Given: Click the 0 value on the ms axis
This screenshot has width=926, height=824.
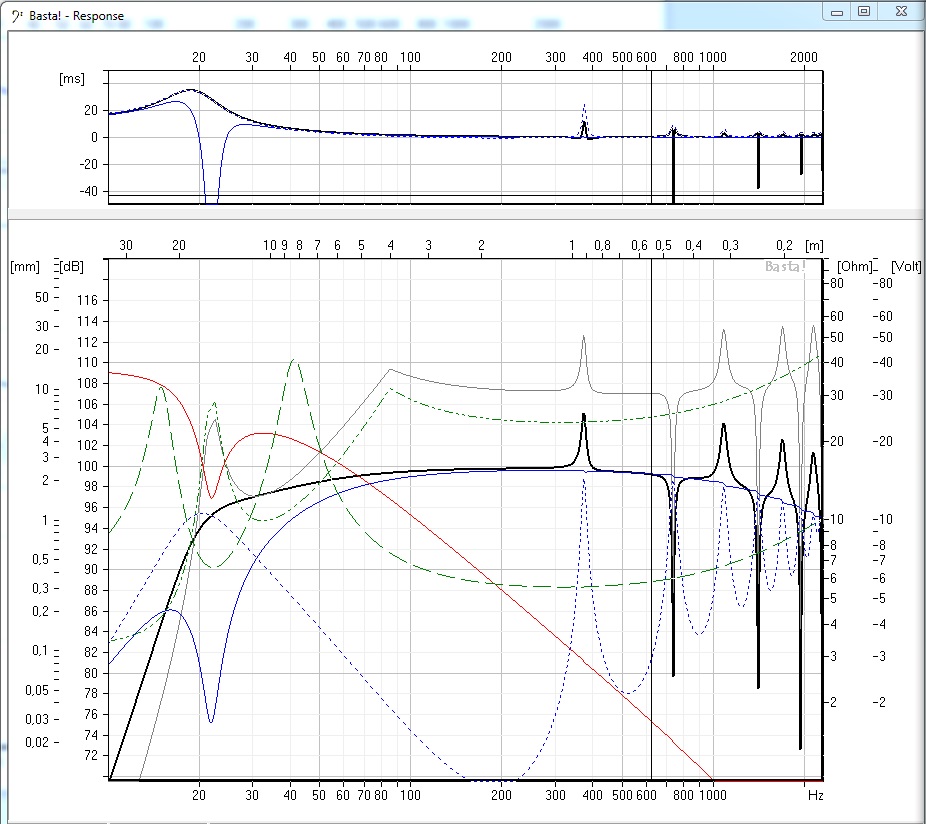Looking at the screenshot, I should click(x=94, y=138).
